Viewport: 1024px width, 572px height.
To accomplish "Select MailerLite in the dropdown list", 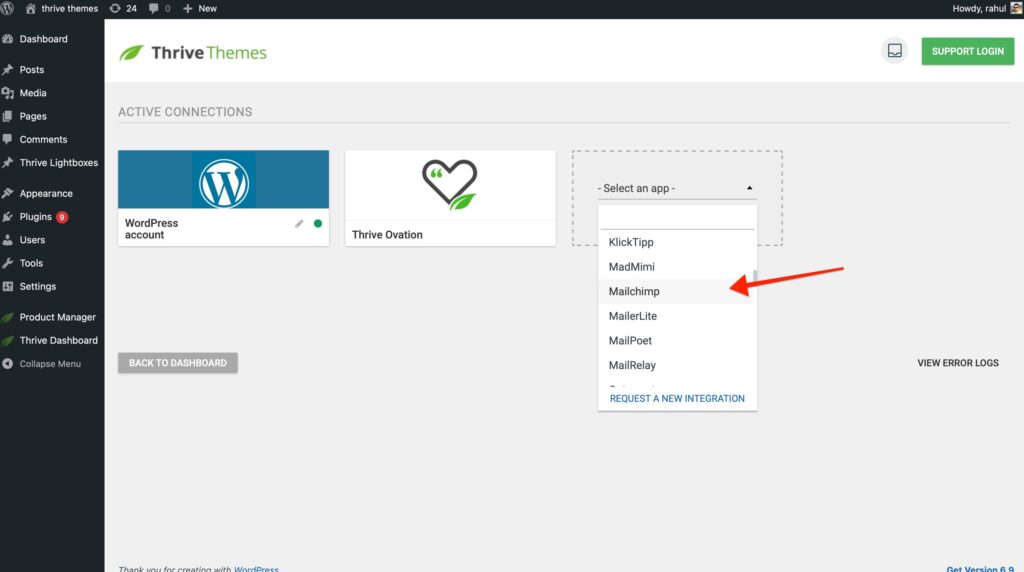I will tap(632, 316).
